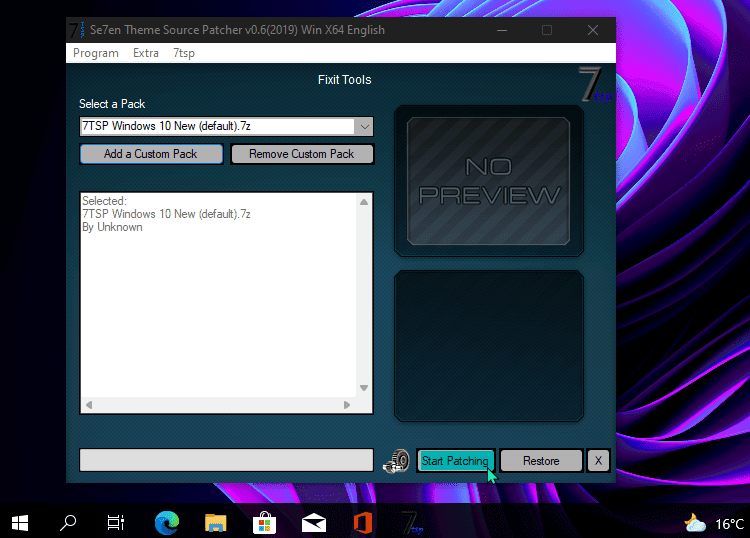
Task: Click the empty progress bar at the bottom
Action: point(226,460)
